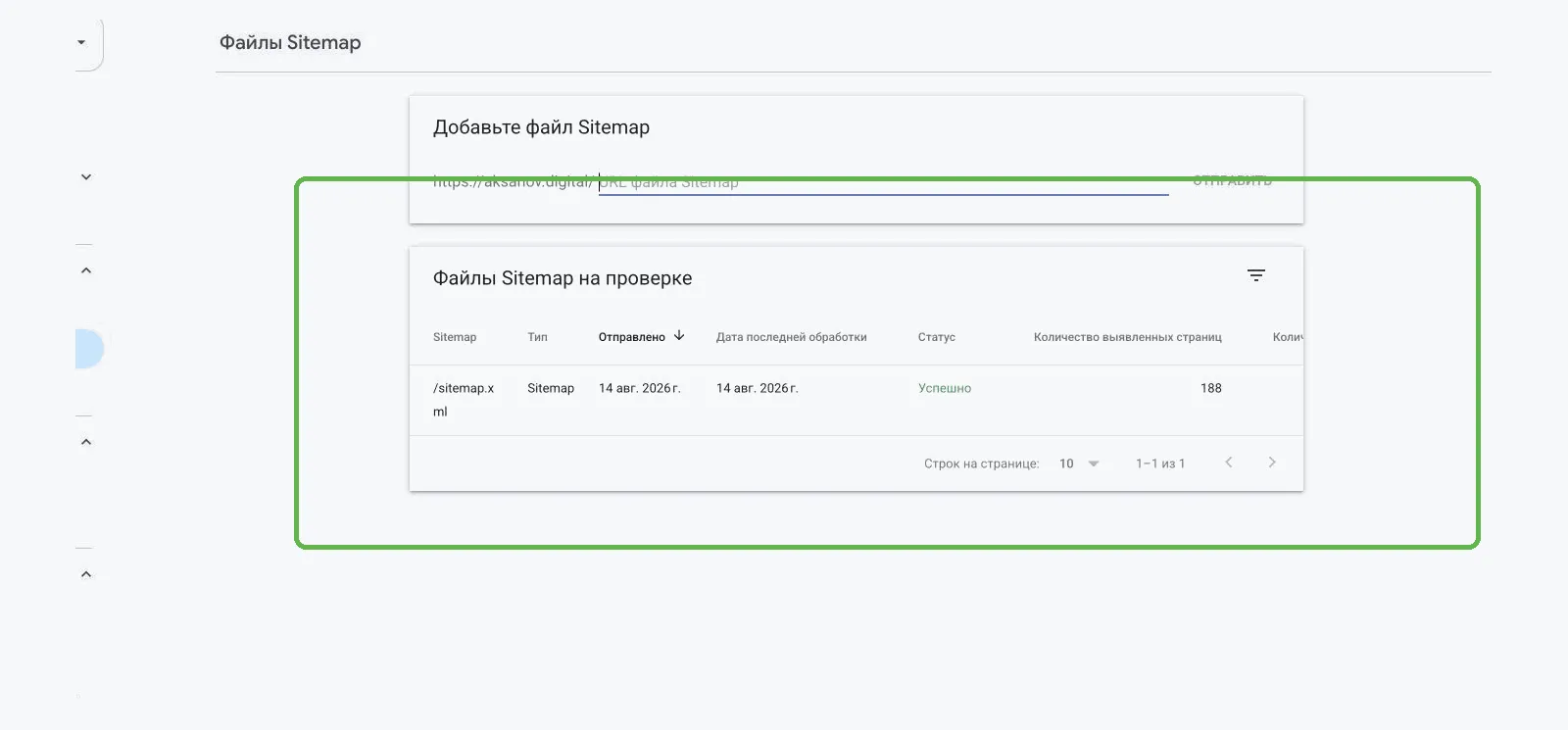Open the sitemap table filter icon
This screenshot has width=1568, height=730.
(1255, 275)
